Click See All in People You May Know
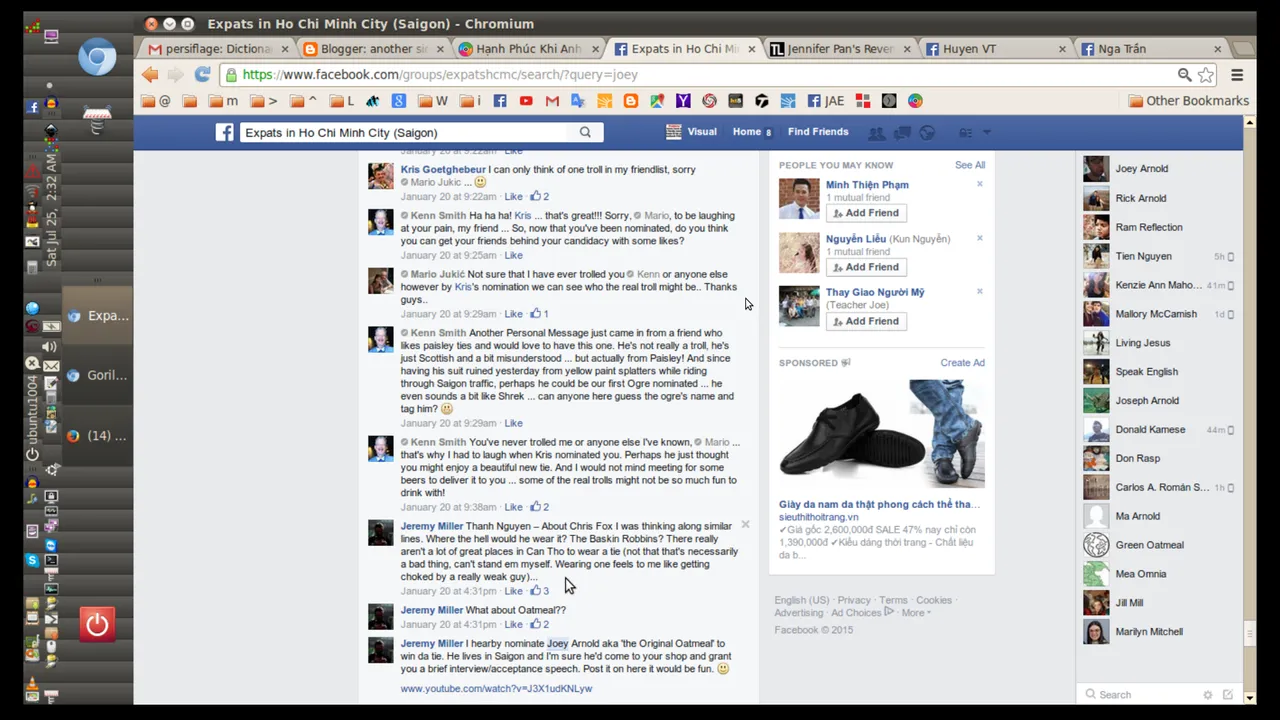This screenshot has width=1280, height=720. click(970, 165)
